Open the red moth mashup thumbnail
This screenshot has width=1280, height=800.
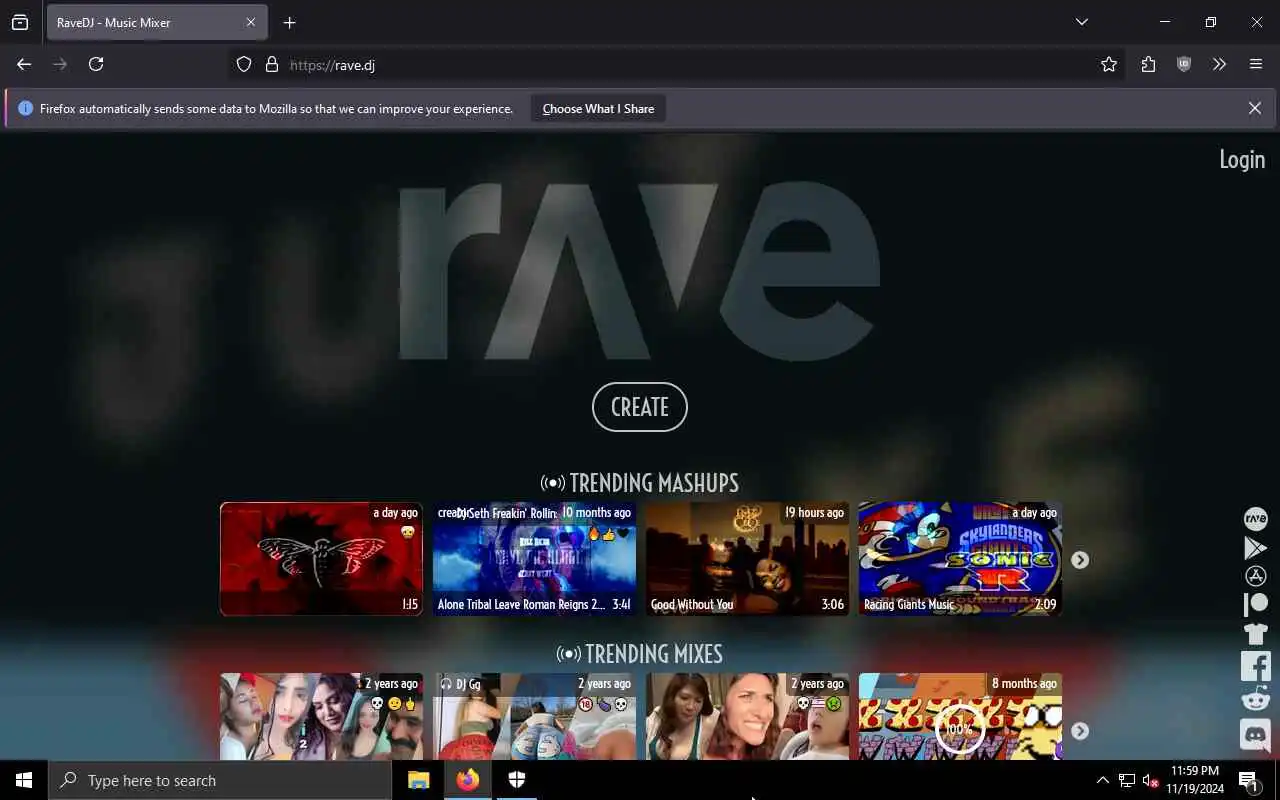(321, 559)
